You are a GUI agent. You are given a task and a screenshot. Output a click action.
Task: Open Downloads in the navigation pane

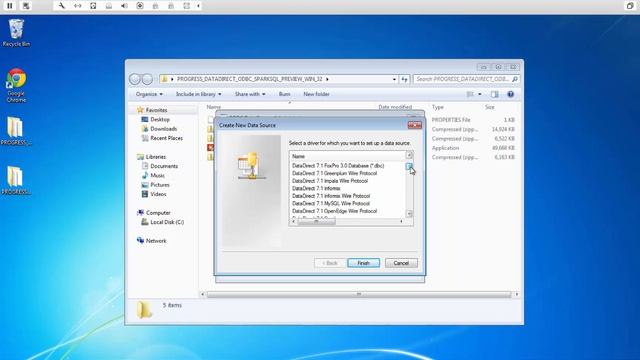[163, 129]
